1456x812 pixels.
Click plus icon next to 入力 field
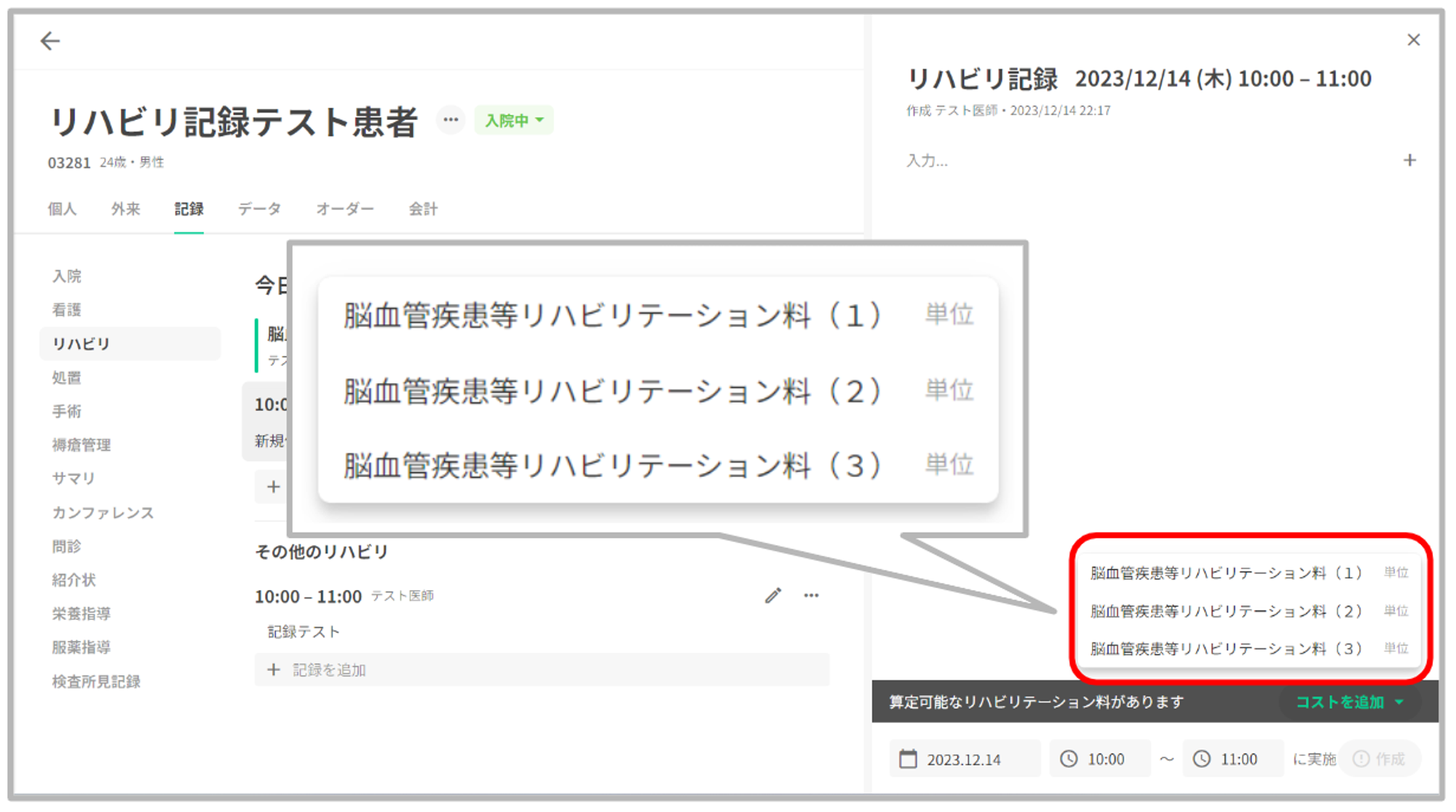1409,160
